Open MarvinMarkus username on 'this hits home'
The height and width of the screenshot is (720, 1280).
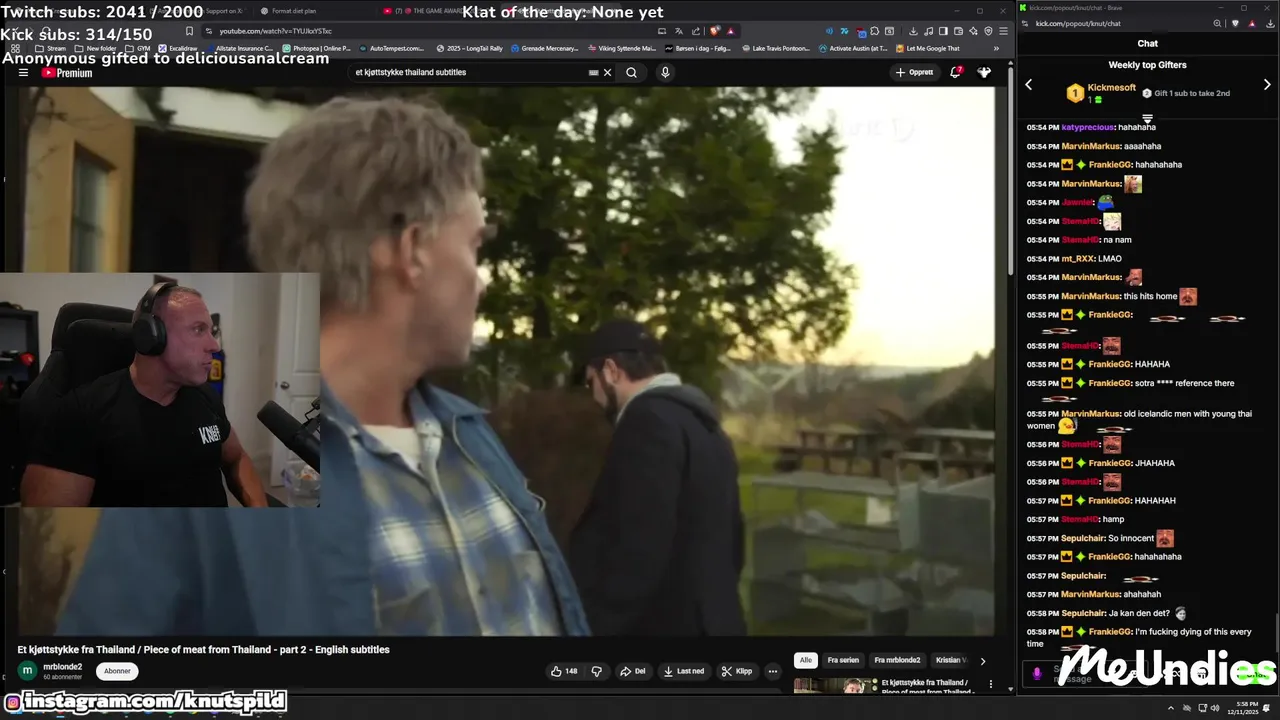[1091, 296]
